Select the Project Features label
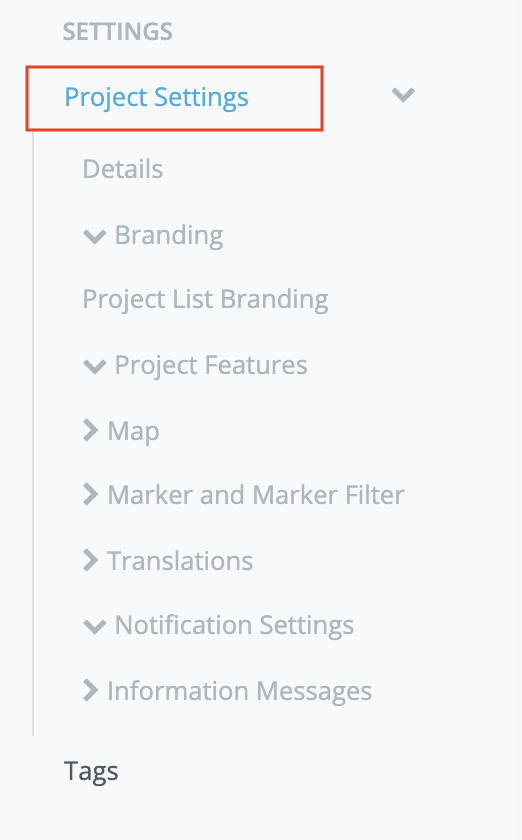Screen dimensions: 522x840 pos(211,366)
